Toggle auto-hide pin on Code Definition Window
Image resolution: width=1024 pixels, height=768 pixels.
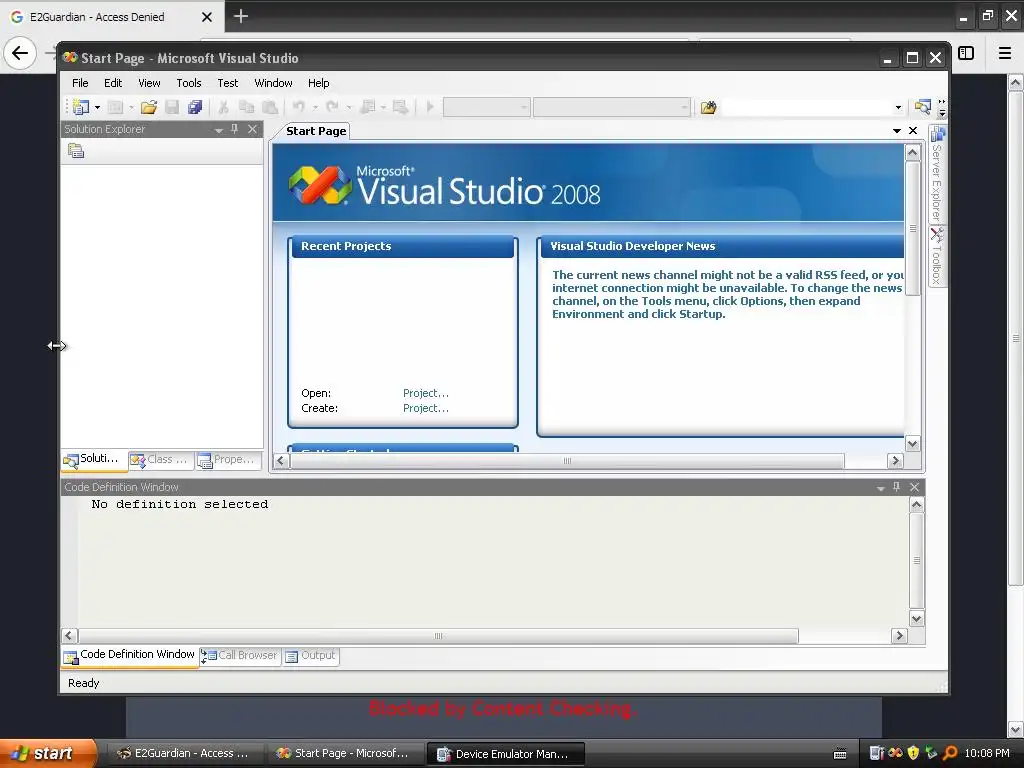tap(897, 487)
